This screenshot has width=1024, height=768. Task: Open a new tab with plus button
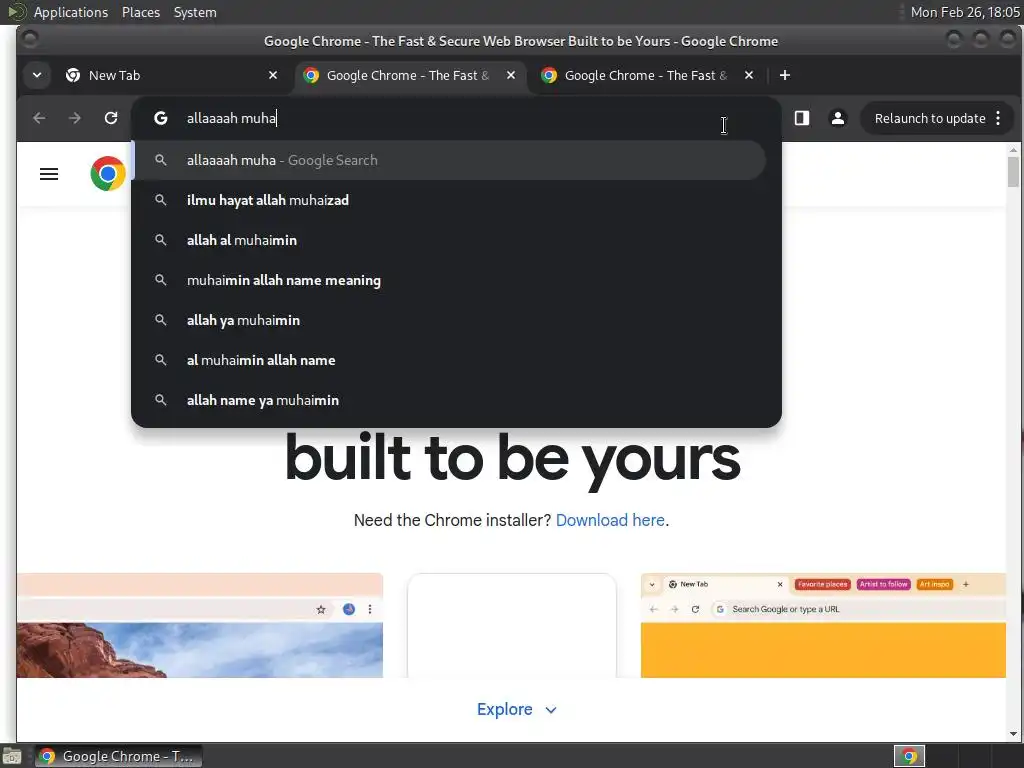[785, 75]
